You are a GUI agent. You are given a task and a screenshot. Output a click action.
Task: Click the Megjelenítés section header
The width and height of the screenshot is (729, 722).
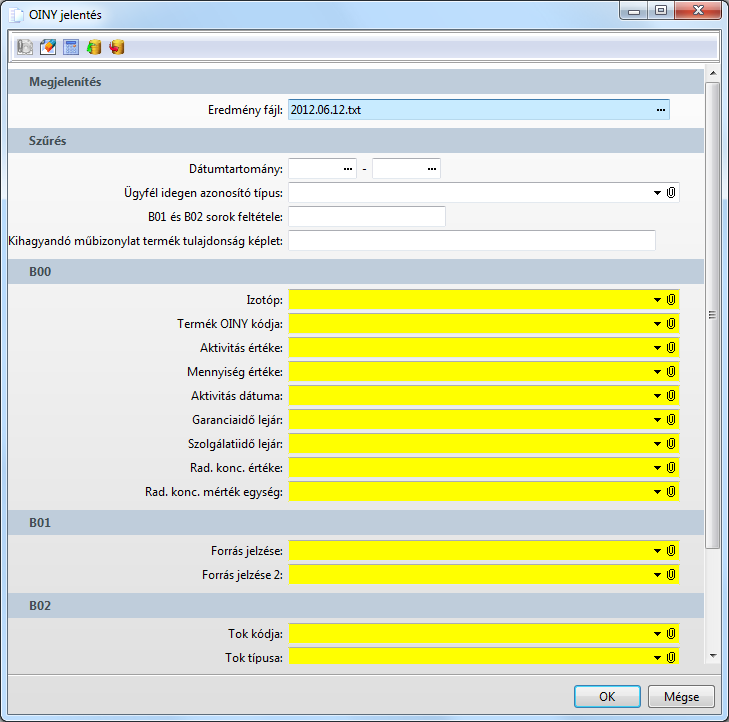tap(356, 82)
